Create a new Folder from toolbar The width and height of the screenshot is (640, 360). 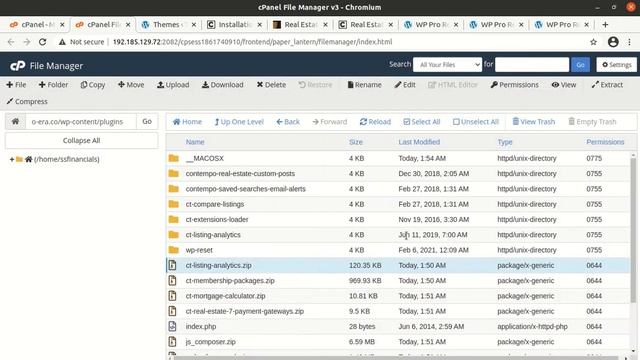pyautogui.click(x=53, y=85)
